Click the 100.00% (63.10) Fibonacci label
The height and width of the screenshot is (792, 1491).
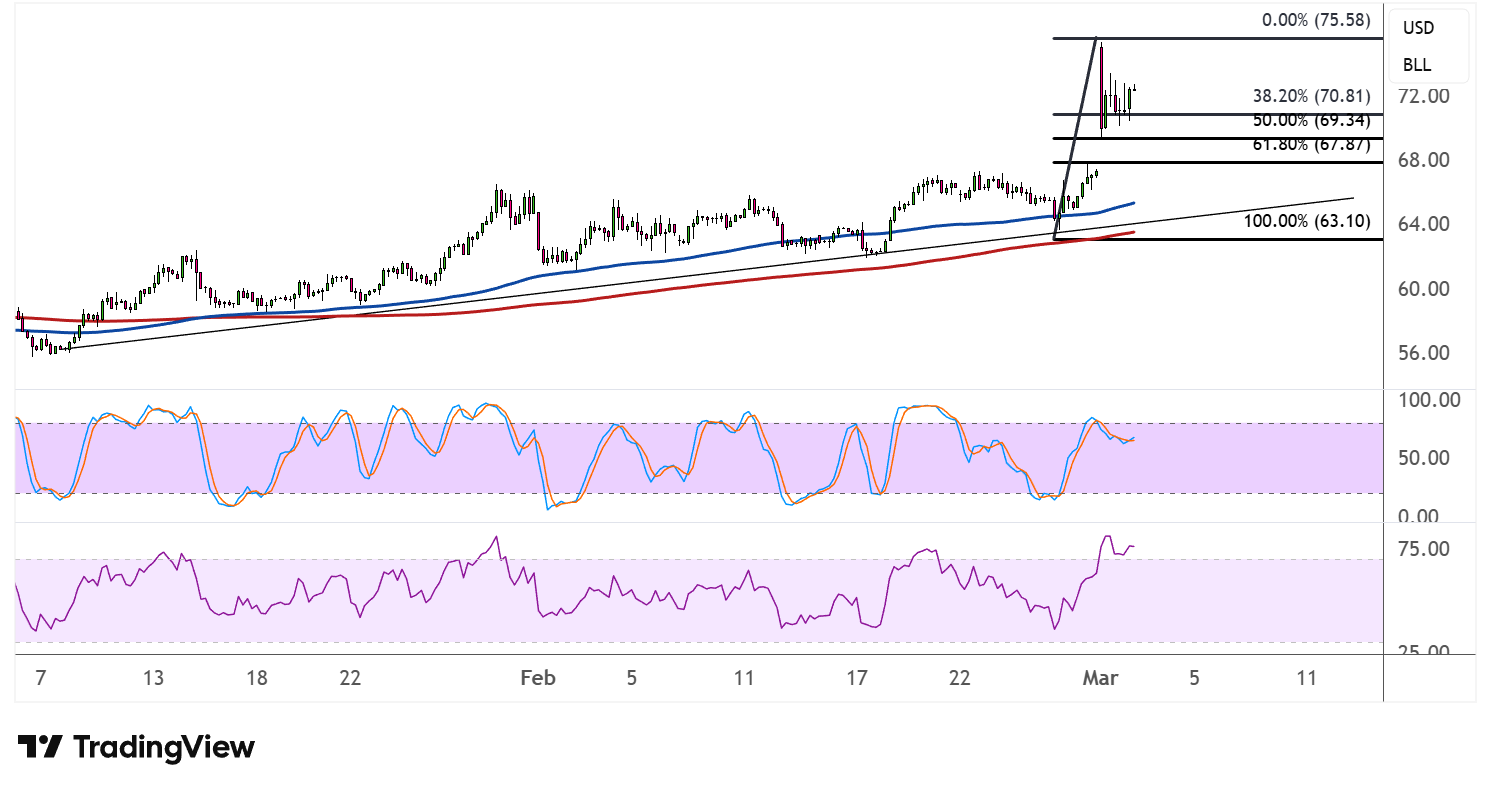pos(1307,221)
